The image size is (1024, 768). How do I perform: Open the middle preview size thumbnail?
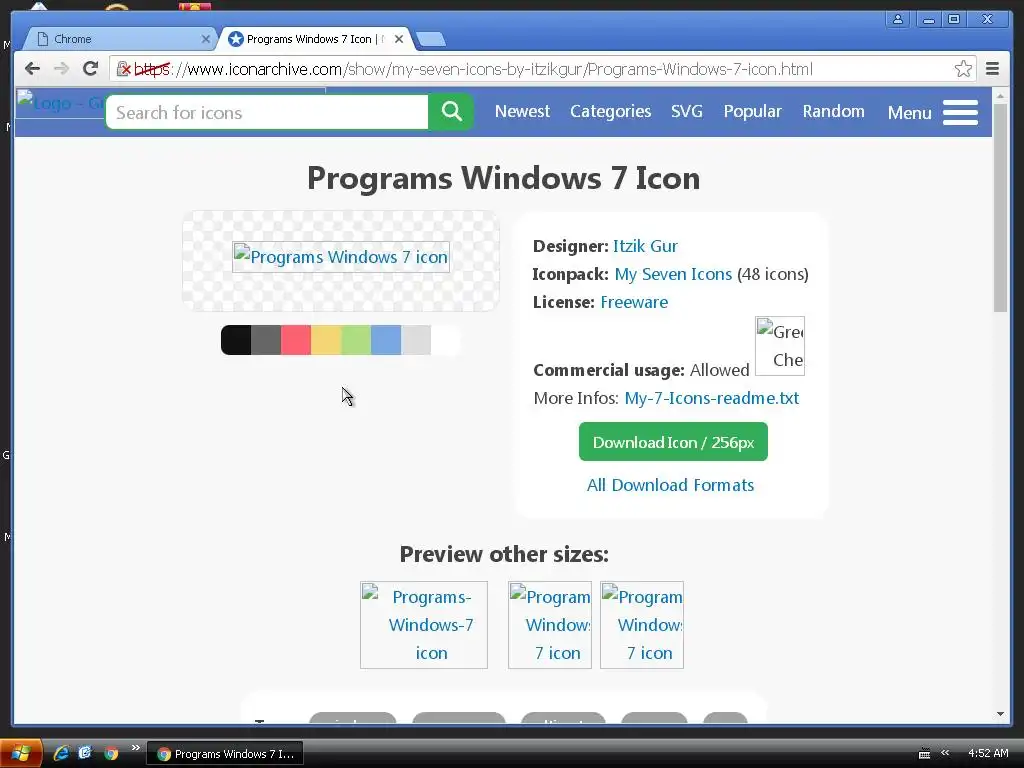pos(550,625)
